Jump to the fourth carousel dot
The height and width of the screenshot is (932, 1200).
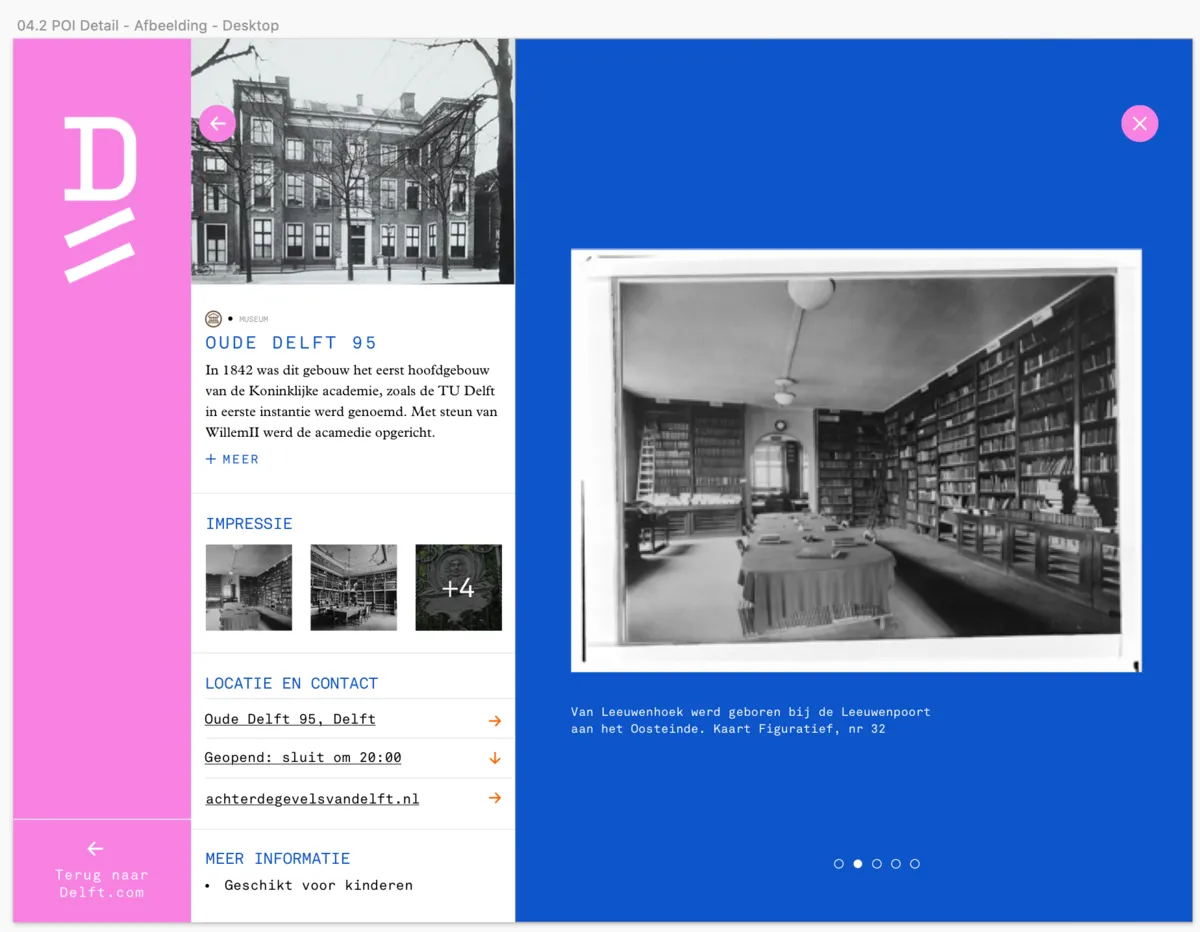pos(896,864)
